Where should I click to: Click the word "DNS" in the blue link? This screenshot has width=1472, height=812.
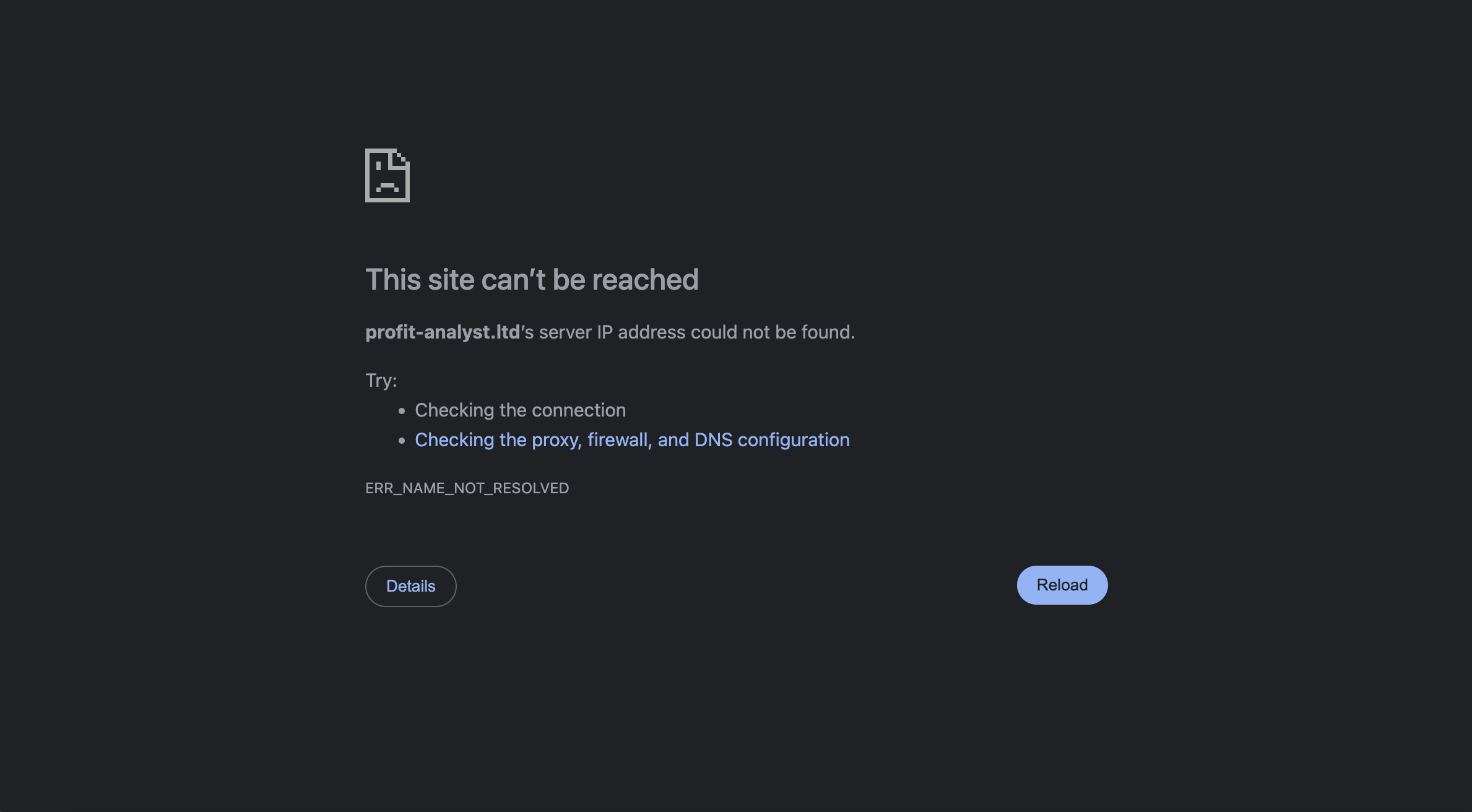(713, 440)
